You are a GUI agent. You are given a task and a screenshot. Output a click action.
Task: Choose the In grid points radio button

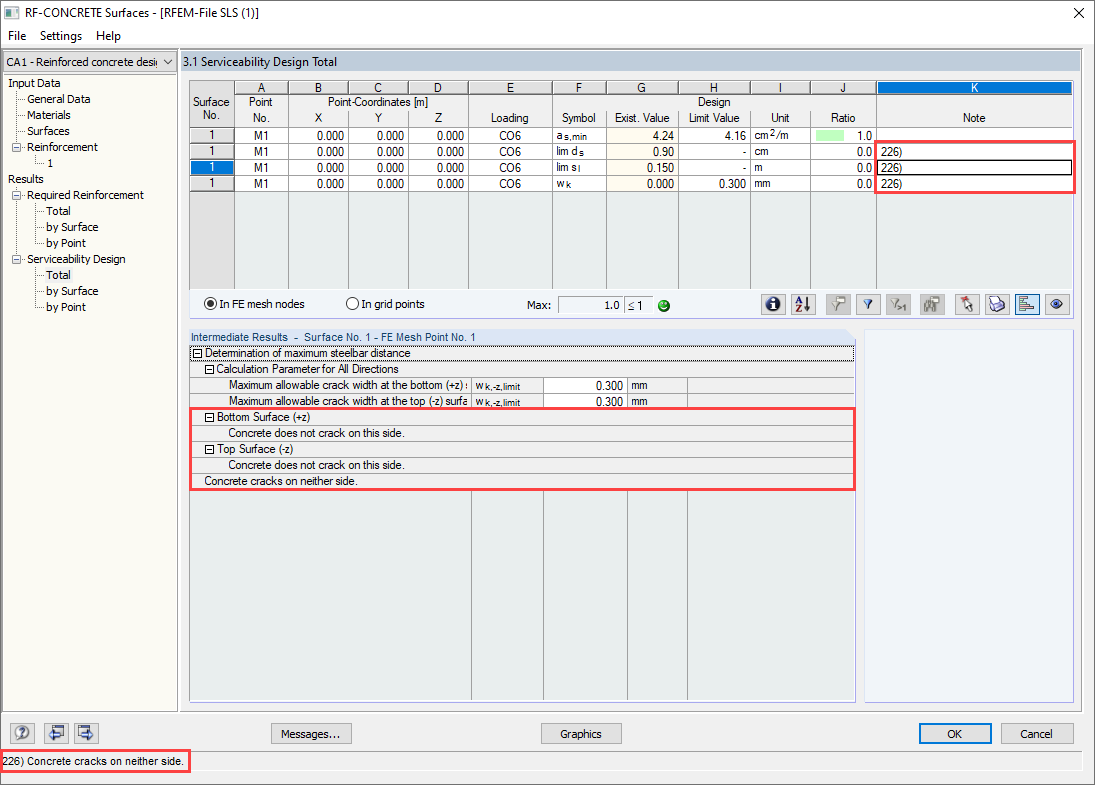(351, 304)
